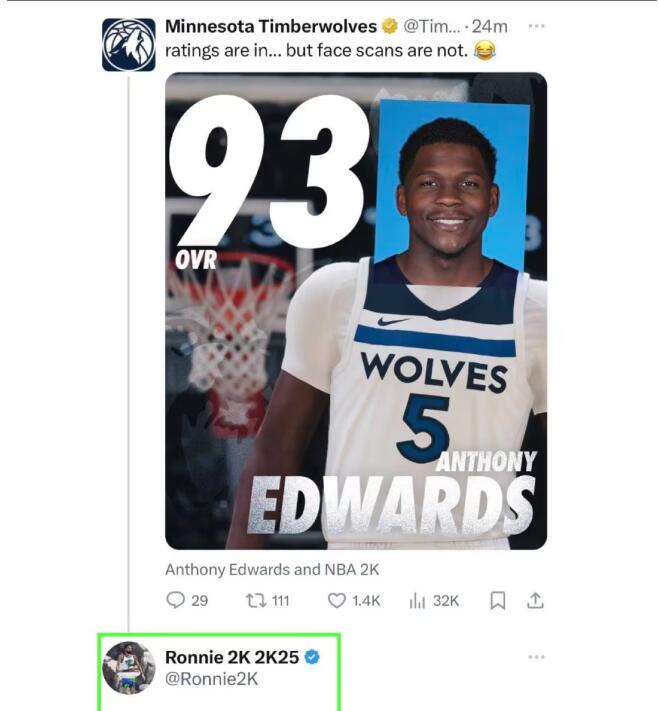Open the Timberwolves tweet's three-dot menu

[x=537, y=26]
